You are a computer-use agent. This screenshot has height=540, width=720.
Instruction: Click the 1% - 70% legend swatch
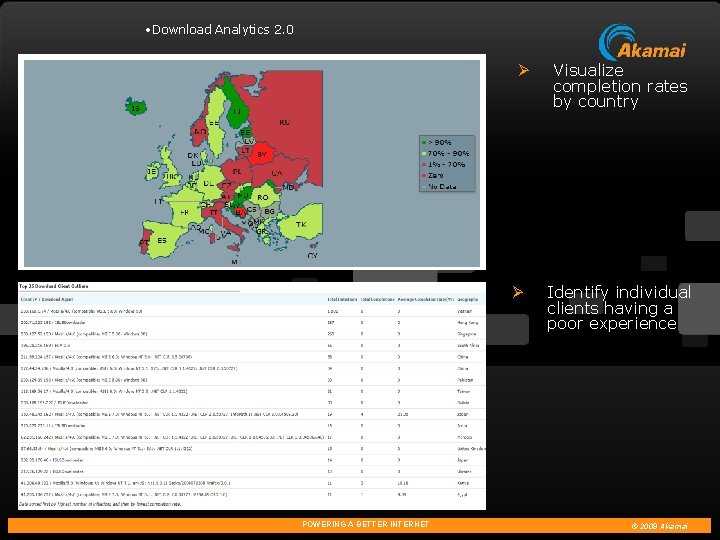pos(424,164)
